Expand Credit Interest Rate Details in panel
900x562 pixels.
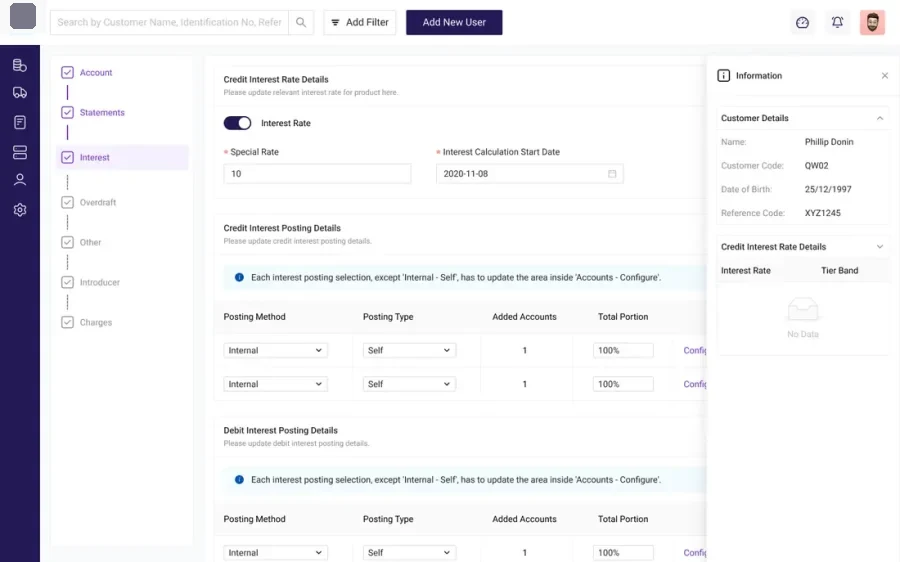879,247
